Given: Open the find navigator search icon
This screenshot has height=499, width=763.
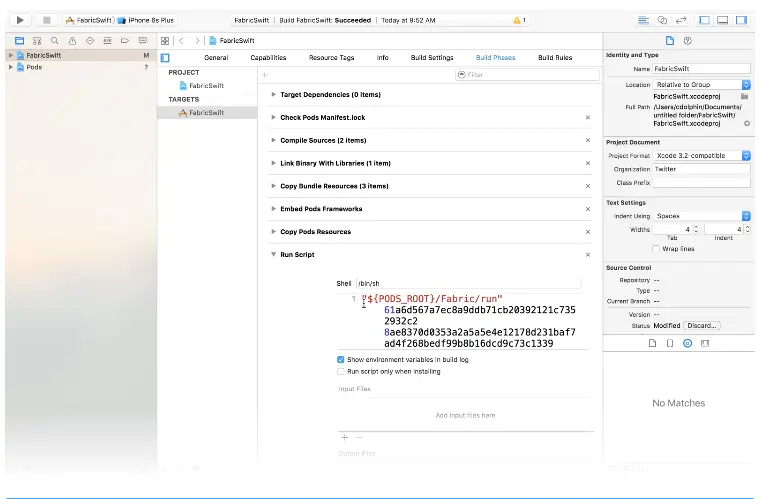Looking at the screenshot, I should (x=54, y=41).
